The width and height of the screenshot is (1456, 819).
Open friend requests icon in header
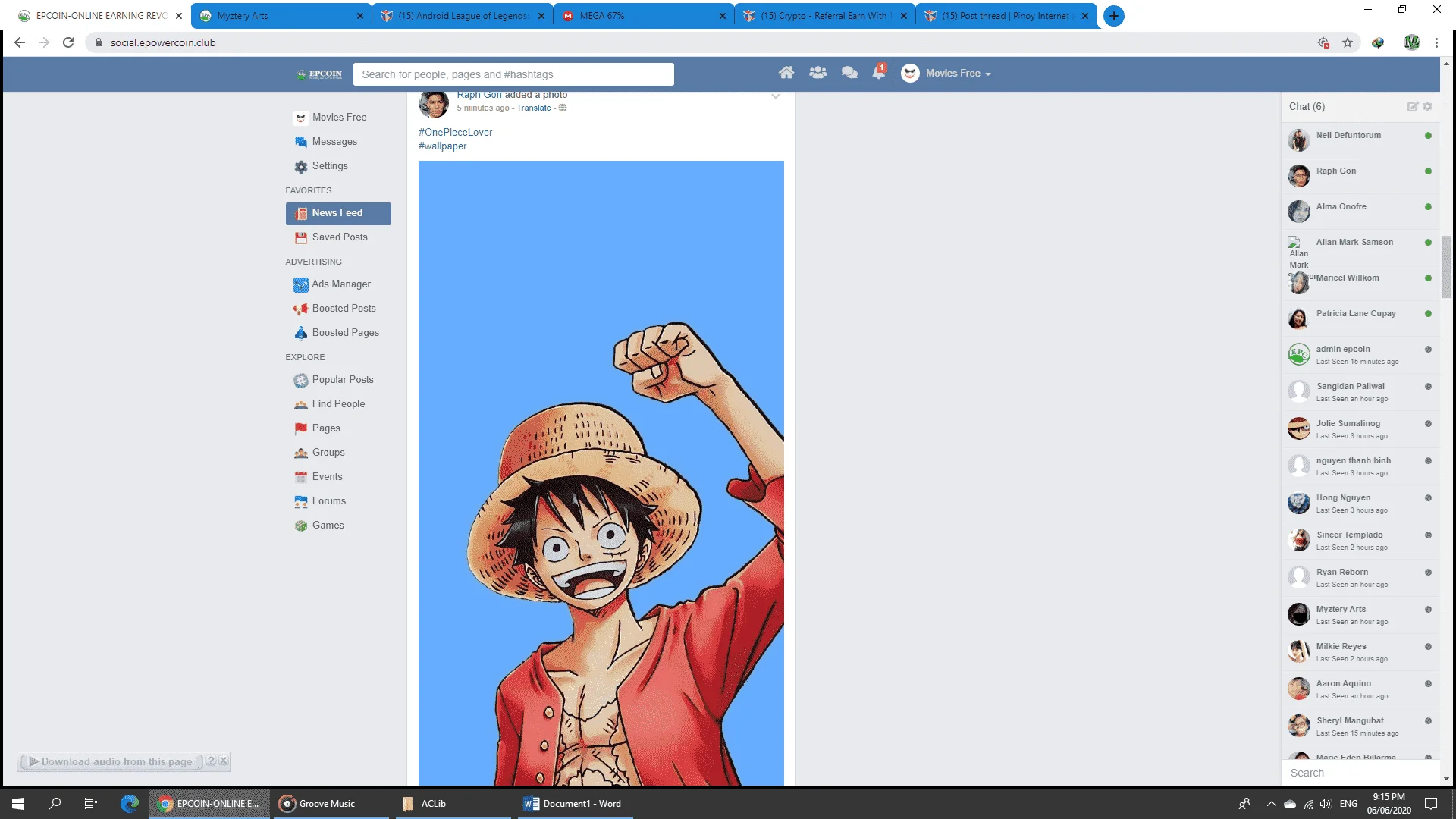coord(817,73)
